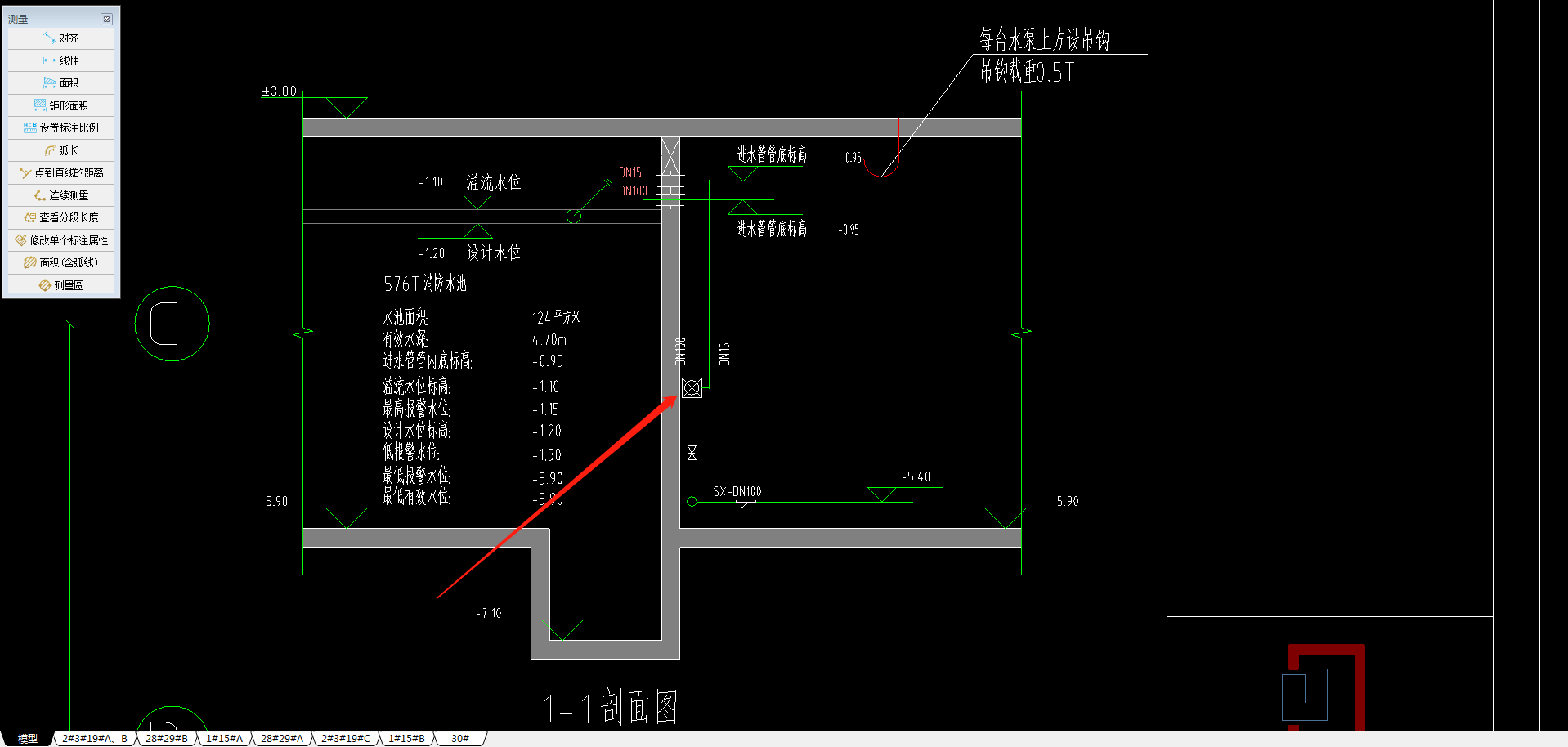Click the 每台水泵上方设吊钩 note
The width and height of the screenshot is (1568, 747).
point(1044,39)
